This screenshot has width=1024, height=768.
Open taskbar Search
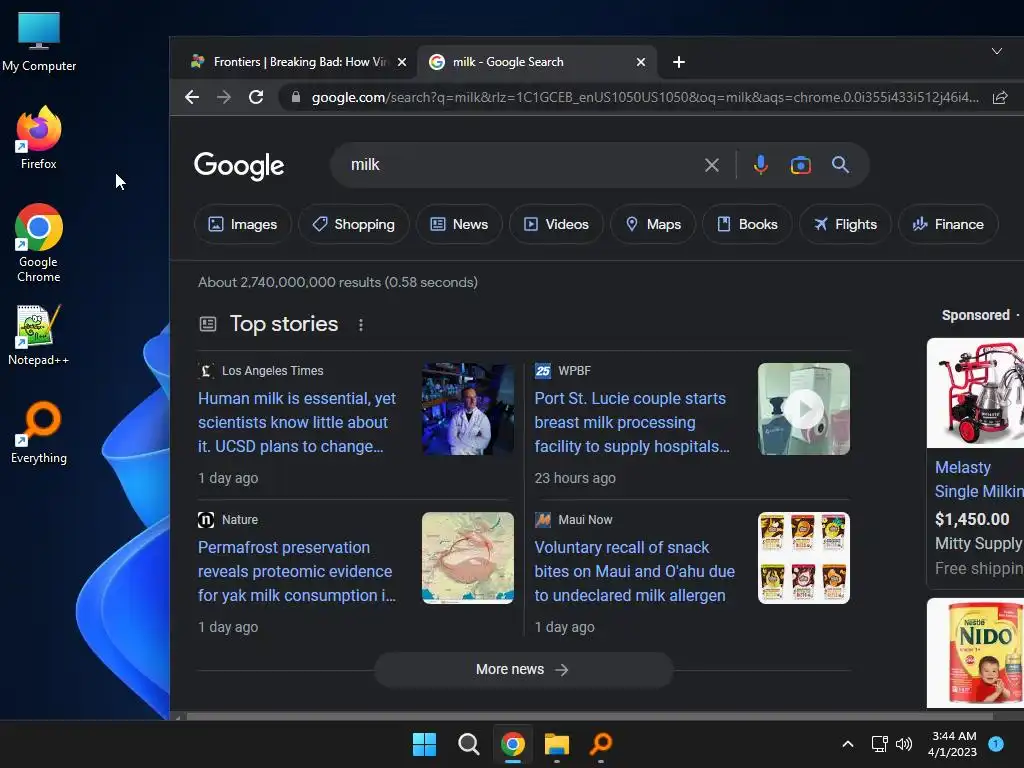tap(468, 744)
